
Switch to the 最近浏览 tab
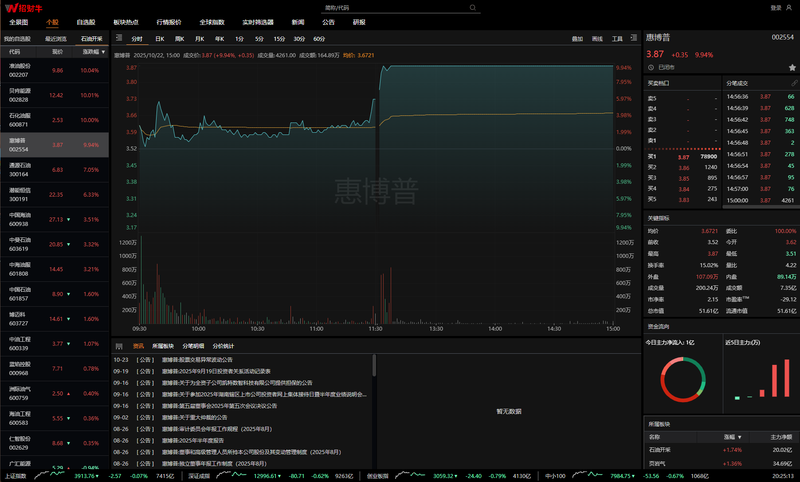pos(55,38)
